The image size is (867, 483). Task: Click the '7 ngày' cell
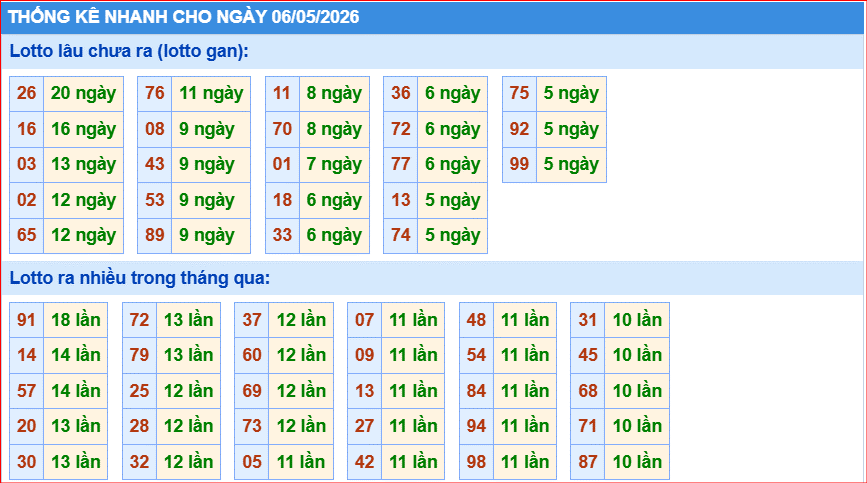click(335, 164)
